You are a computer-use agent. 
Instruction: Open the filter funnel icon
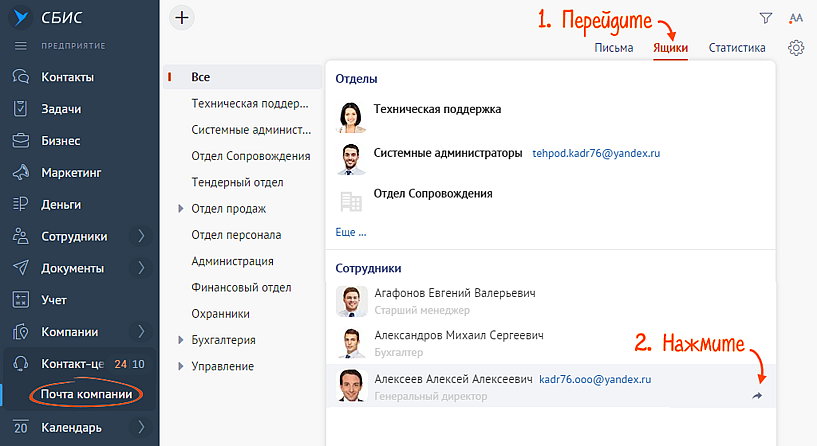click(x=766, y=18)
